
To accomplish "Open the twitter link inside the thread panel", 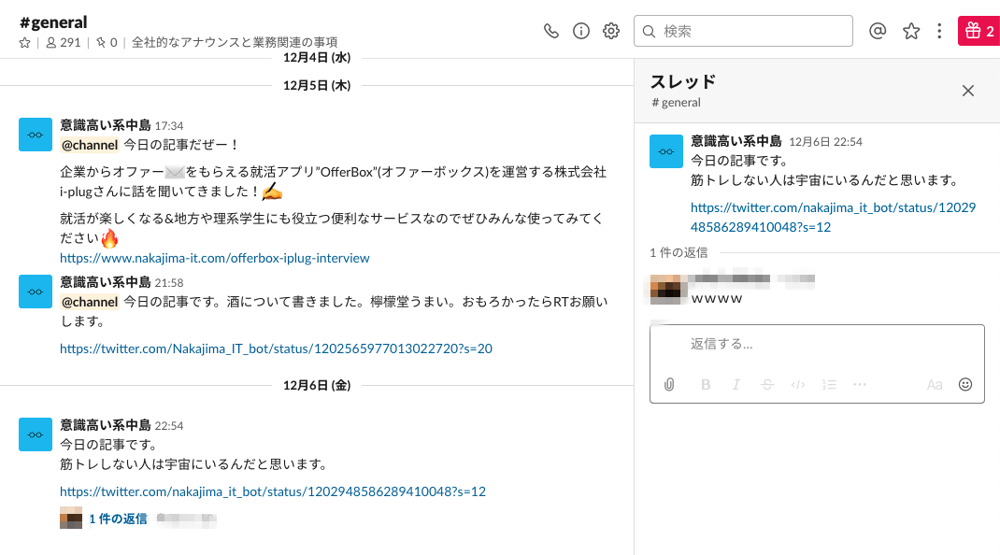I will coord(833,217).
